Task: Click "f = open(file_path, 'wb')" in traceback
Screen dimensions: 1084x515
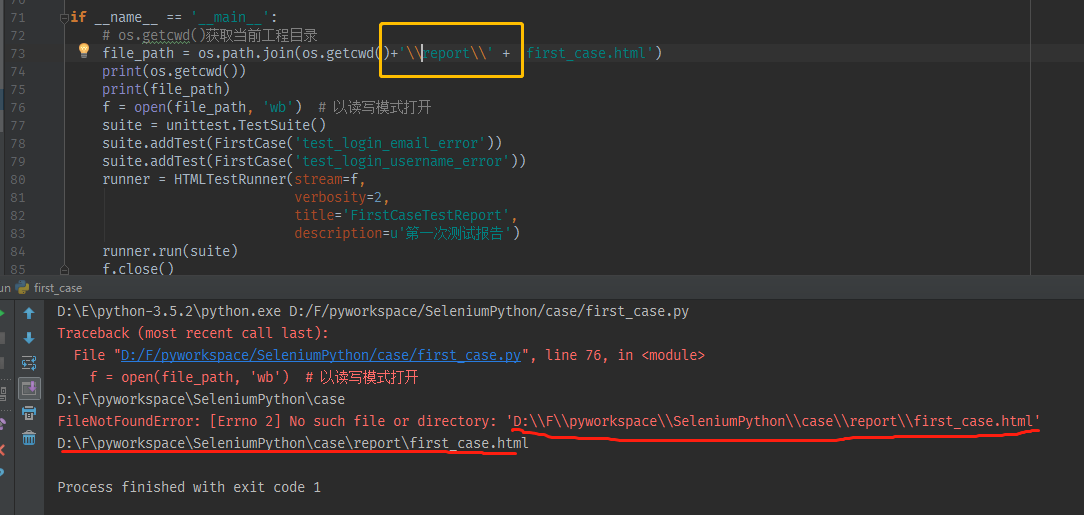Action: click(x=189, y=377)
